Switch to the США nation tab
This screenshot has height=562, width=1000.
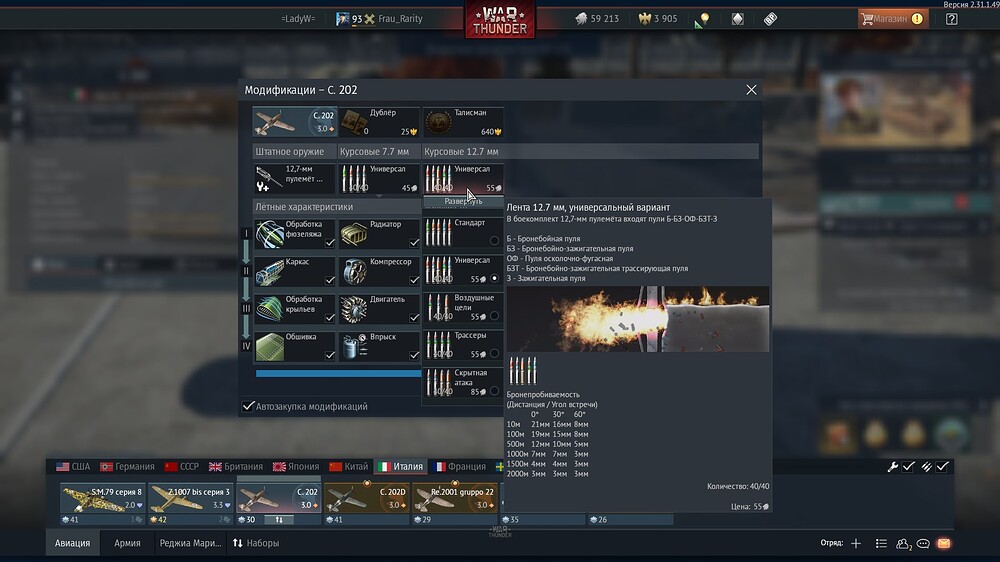click(x=73, y=466)
